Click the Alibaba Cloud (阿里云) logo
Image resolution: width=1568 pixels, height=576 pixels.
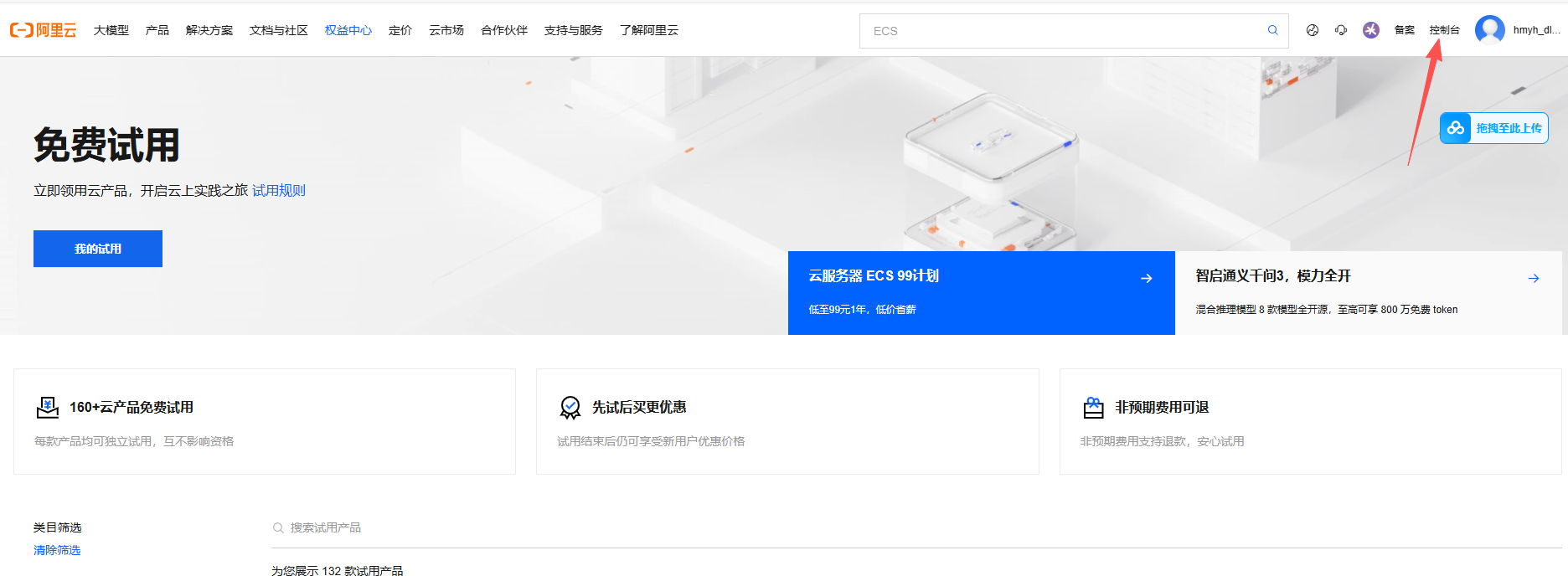coord(43,30)
